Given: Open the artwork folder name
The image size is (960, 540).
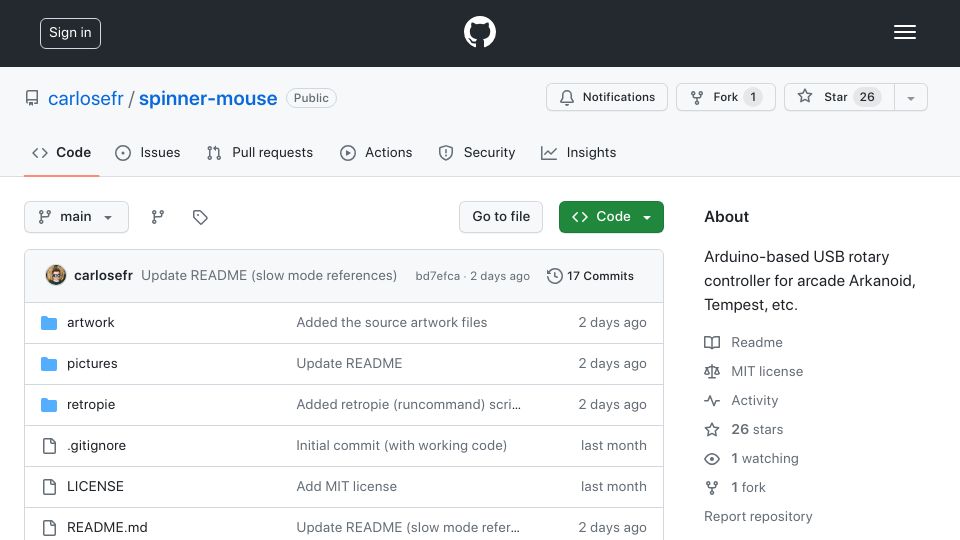Looking at the screenshot, I should tap(91, 323).
